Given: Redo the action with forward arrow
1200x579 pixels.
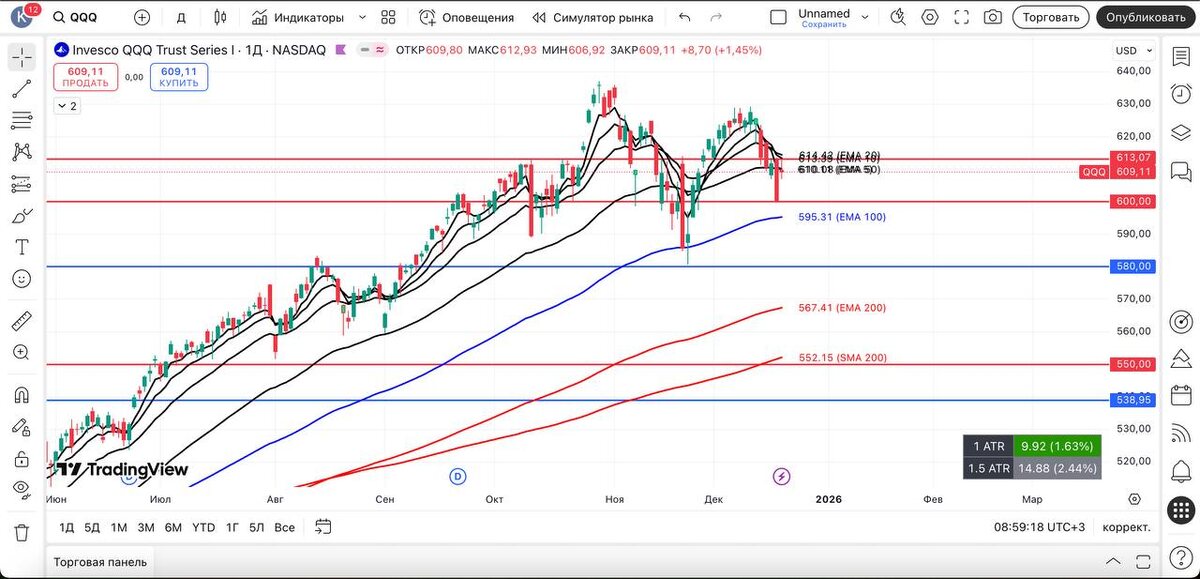Looking at the screenshot, I should pos(716,17).
